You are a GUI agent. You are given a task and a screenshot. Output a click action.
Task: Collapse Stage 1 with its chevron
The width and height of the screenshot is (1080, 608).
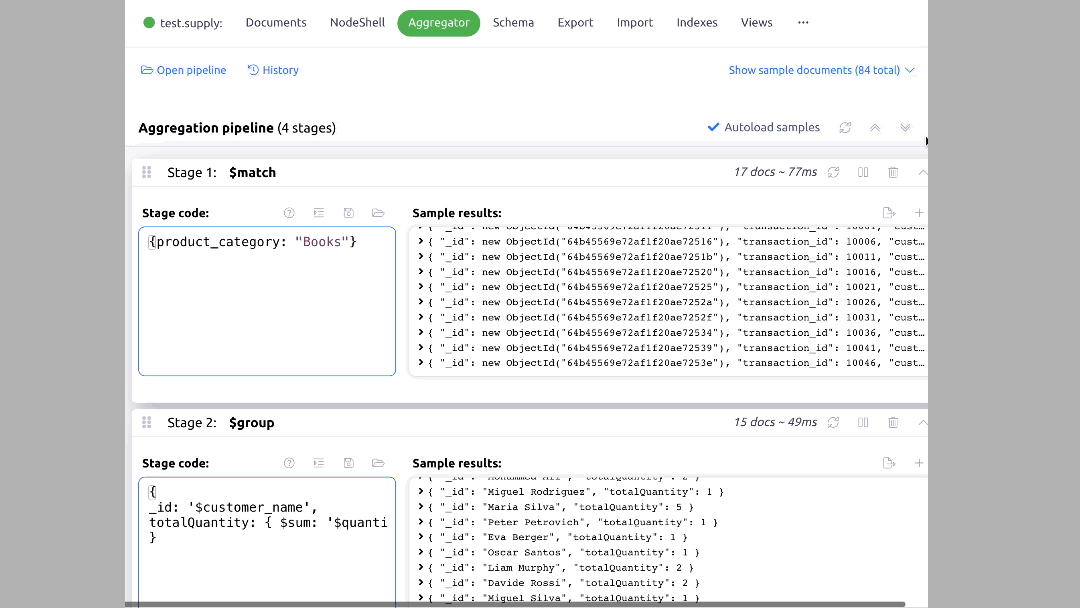pyautogui.click(x=921, y=172)
